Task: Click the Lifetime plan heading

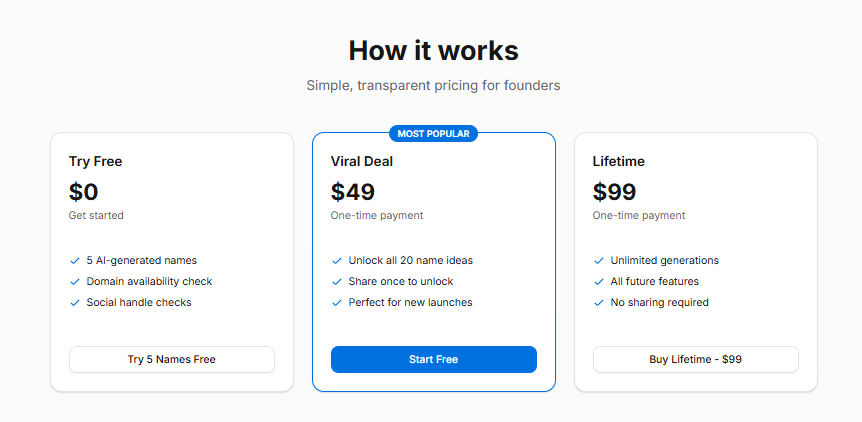Action: coord(618,161)
